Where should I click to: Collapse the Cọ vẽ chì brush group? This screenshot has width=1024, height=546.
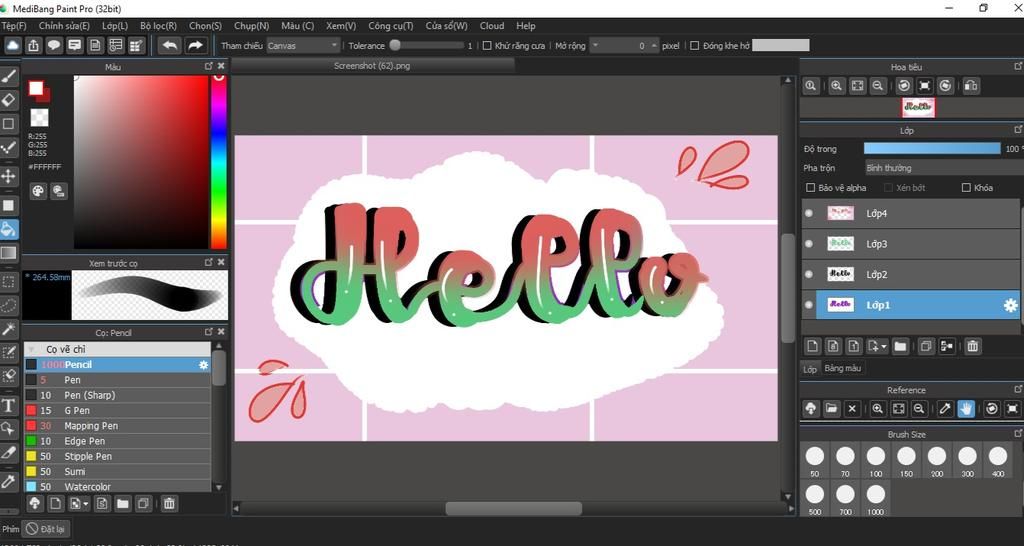coord(31,349)
